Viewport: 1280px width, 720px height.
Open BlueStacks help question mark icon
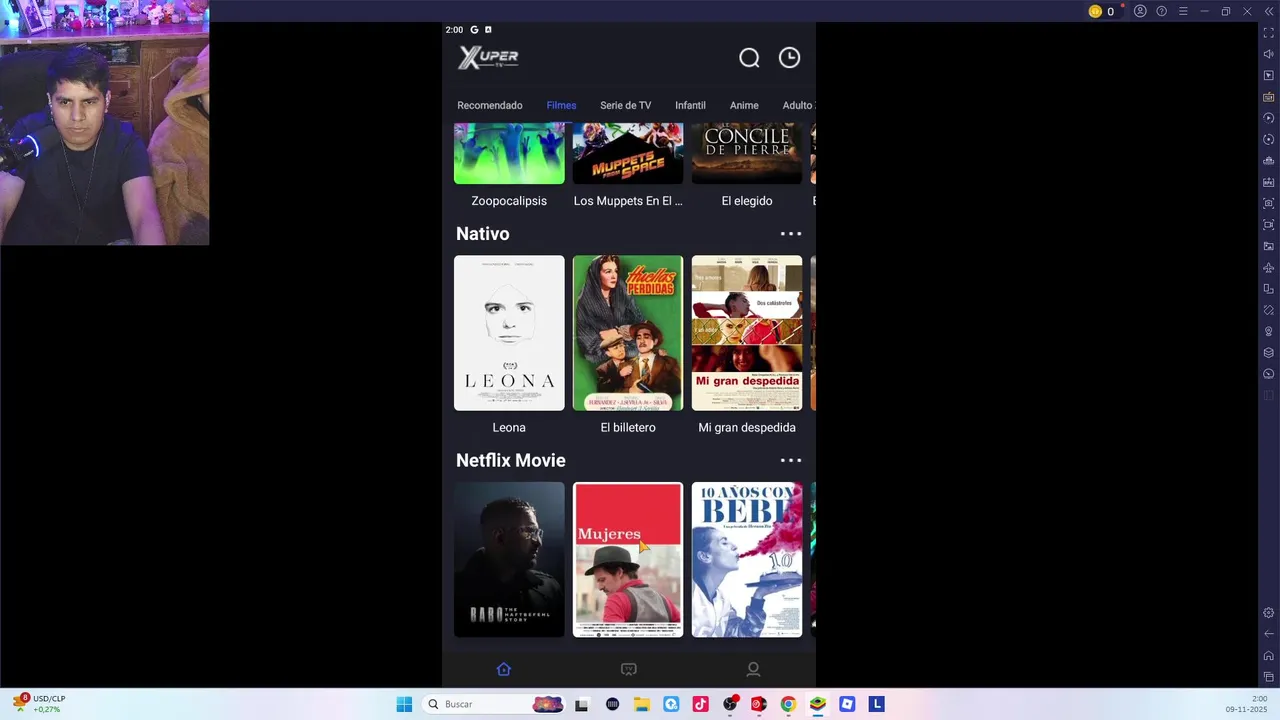(x=1161, y=11)
